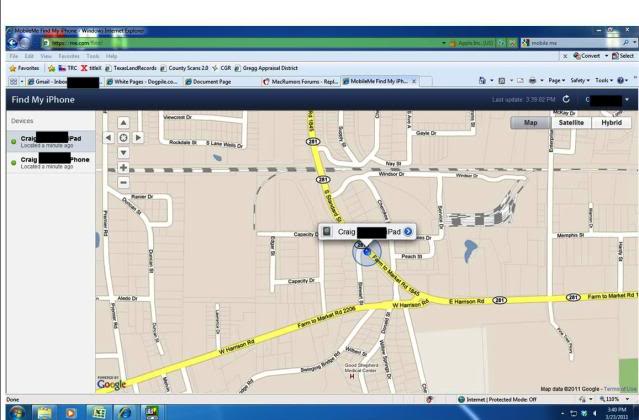This screenshot has width=639, height=420.
Task: Click the Good Shepherd Medical Center label
Action: click(361, 368)
